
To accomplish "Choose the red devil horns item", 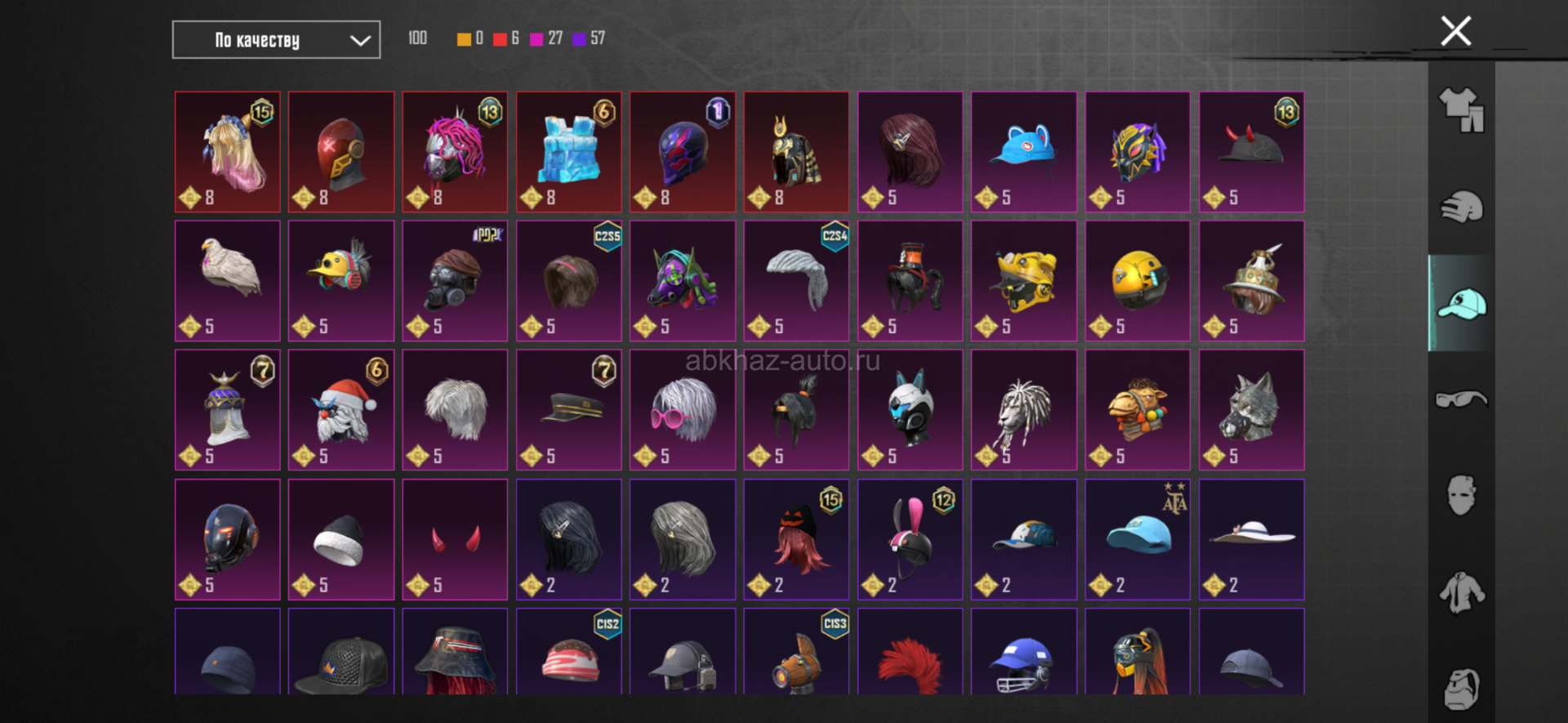I will click(x=455, y=539).
